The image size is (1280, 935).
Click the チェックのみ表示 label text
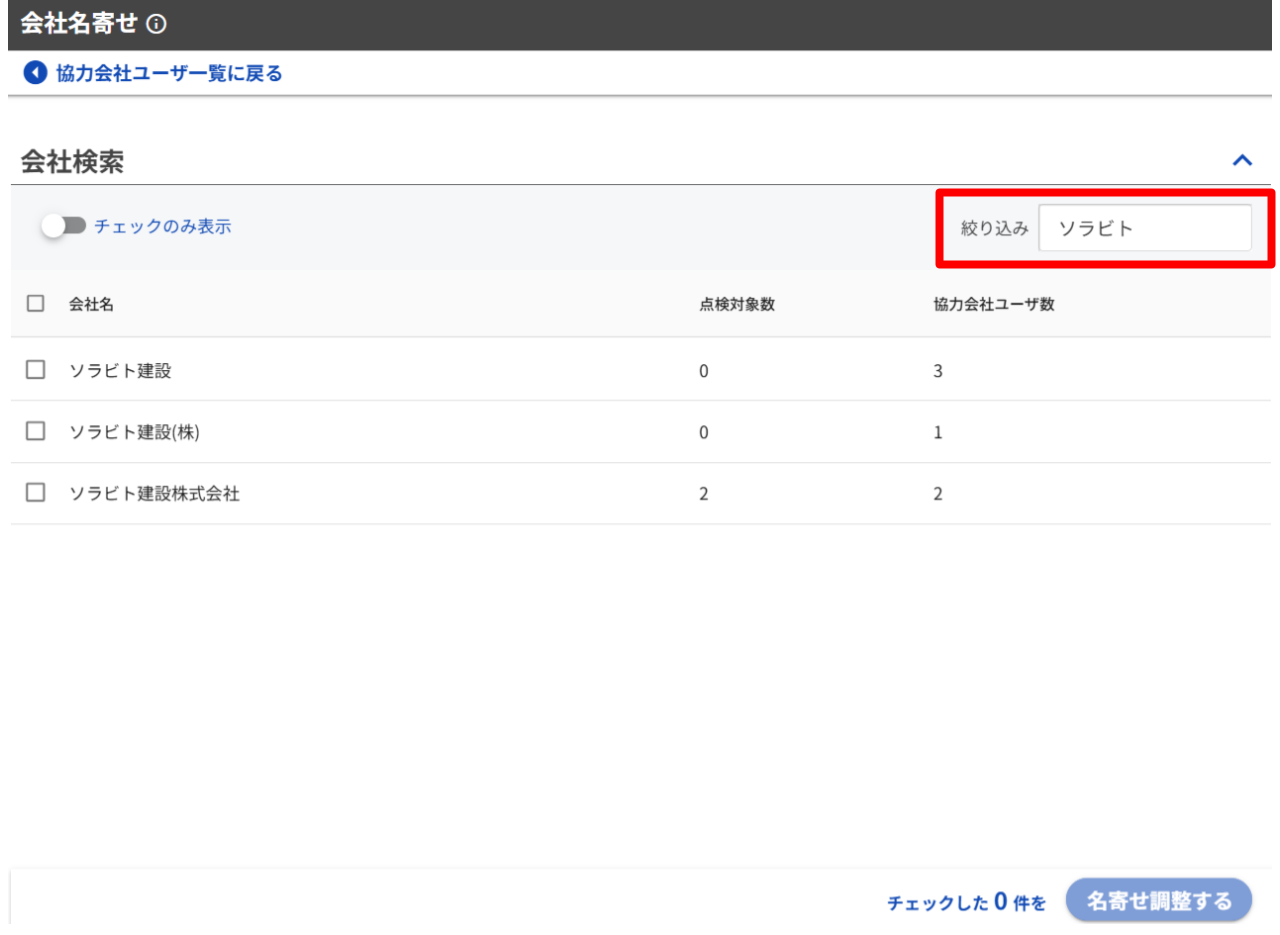click(163, 227)
